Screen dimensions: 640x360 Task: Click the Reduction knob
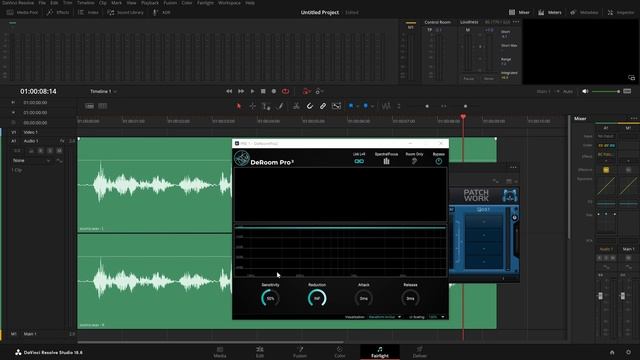[x=317, y=298]
